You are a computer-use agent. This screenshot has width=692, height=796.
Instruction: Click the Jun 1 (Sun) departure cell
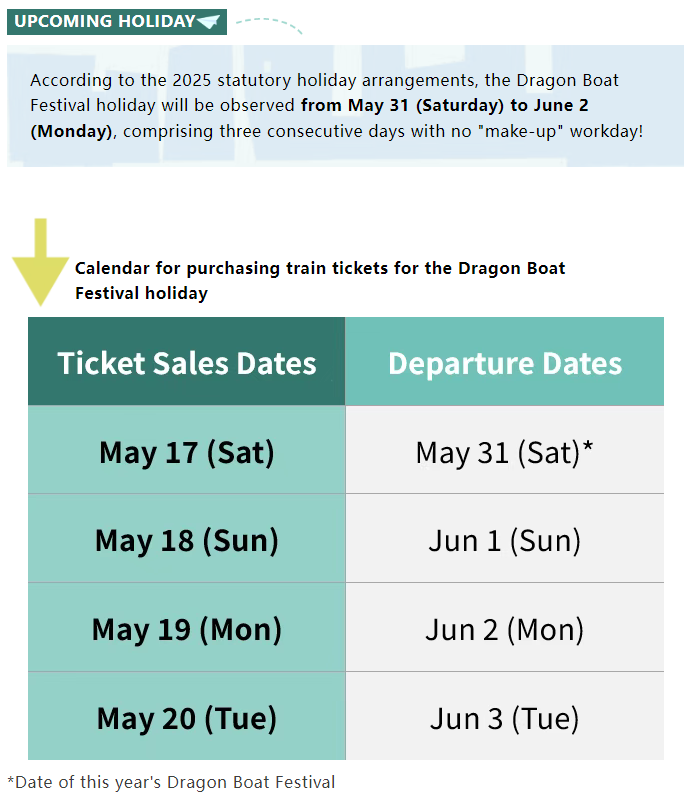tap(505, 538)
